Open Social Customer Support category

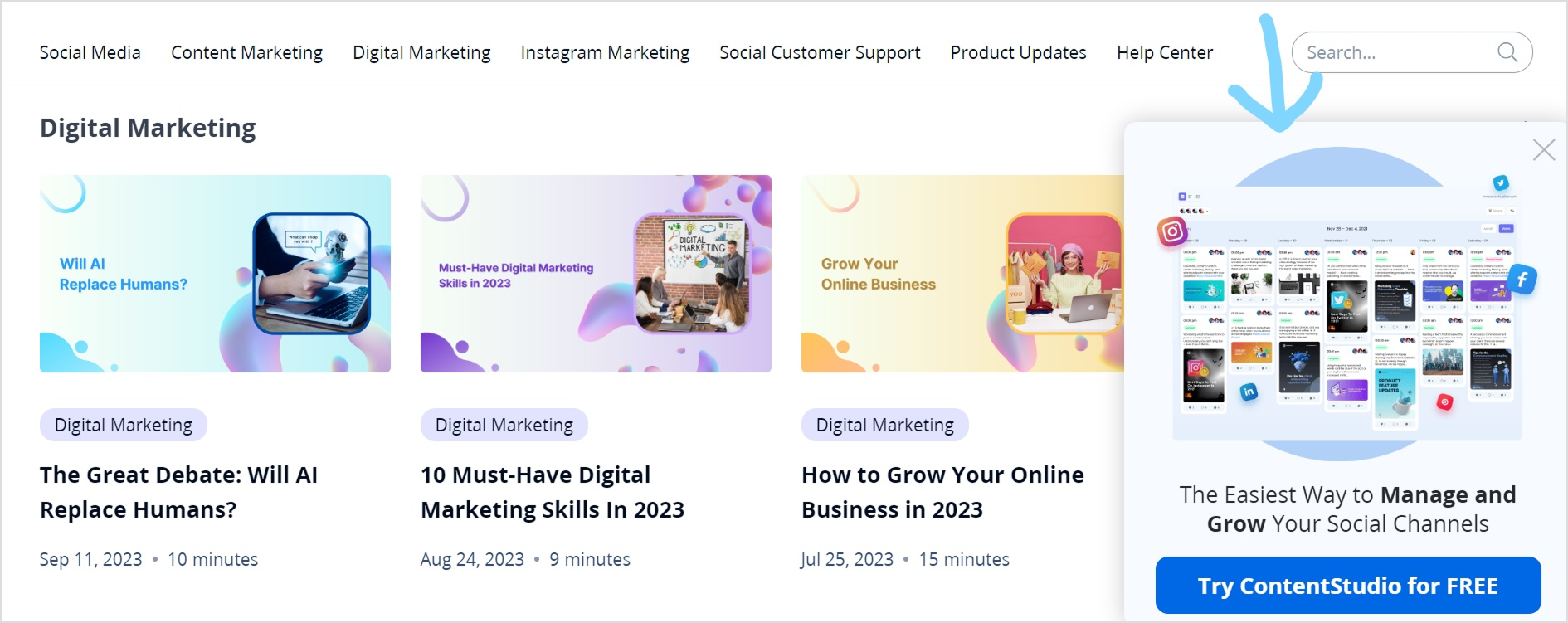[821, 52]
